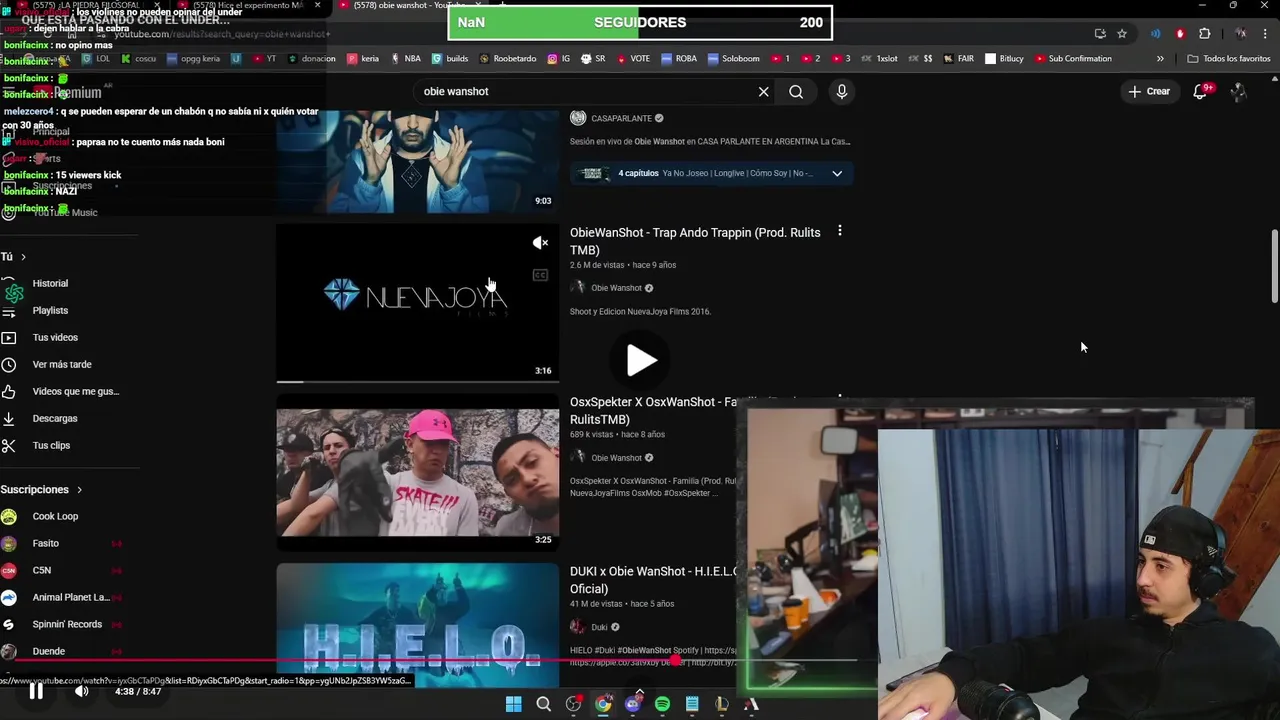1280x720 pixels.
Task: Click the large play button overlay
Action: [x=641, y=360]
